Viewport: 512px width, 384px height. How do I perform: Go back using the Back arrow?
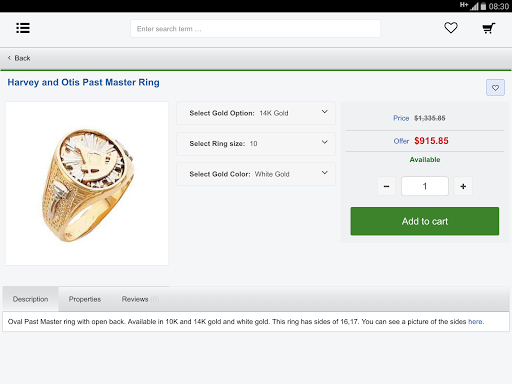19,58
